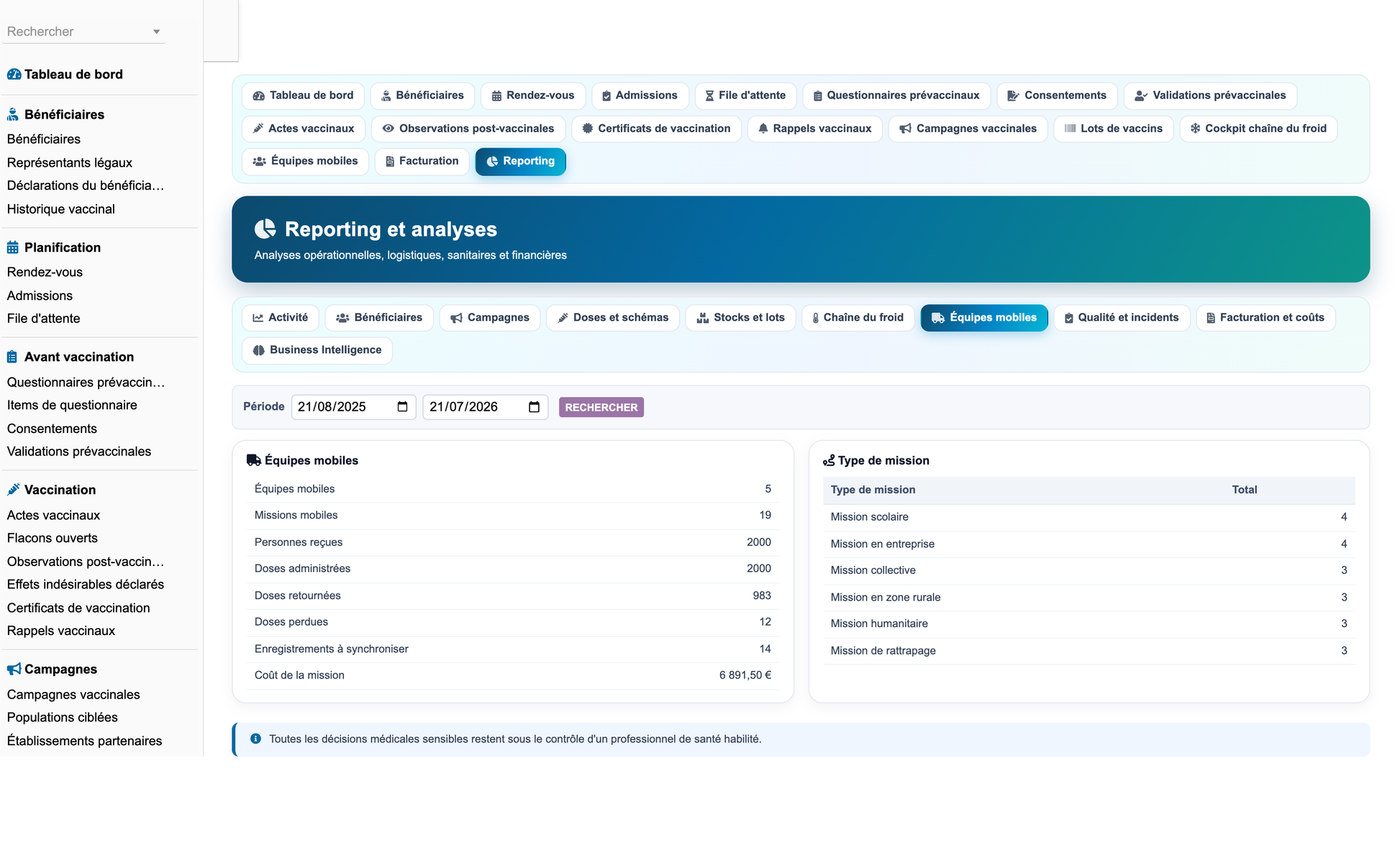1400x866 pixels.
Task: Click the Mission humanitaire table row
Action: [x=1088, y=624]
